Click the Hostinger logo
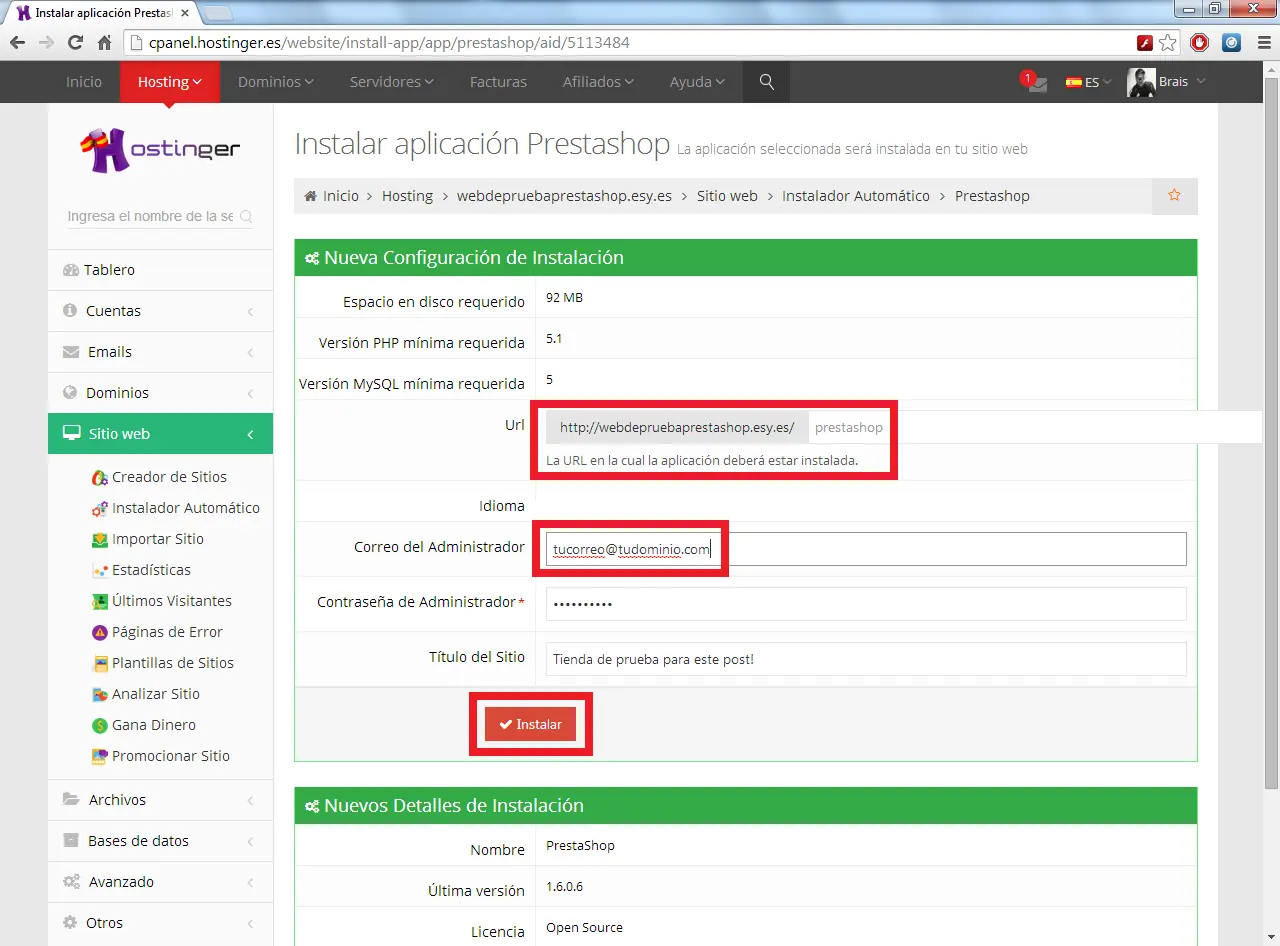Screen dimensions: 1280x946 click(x=160, y=150)
